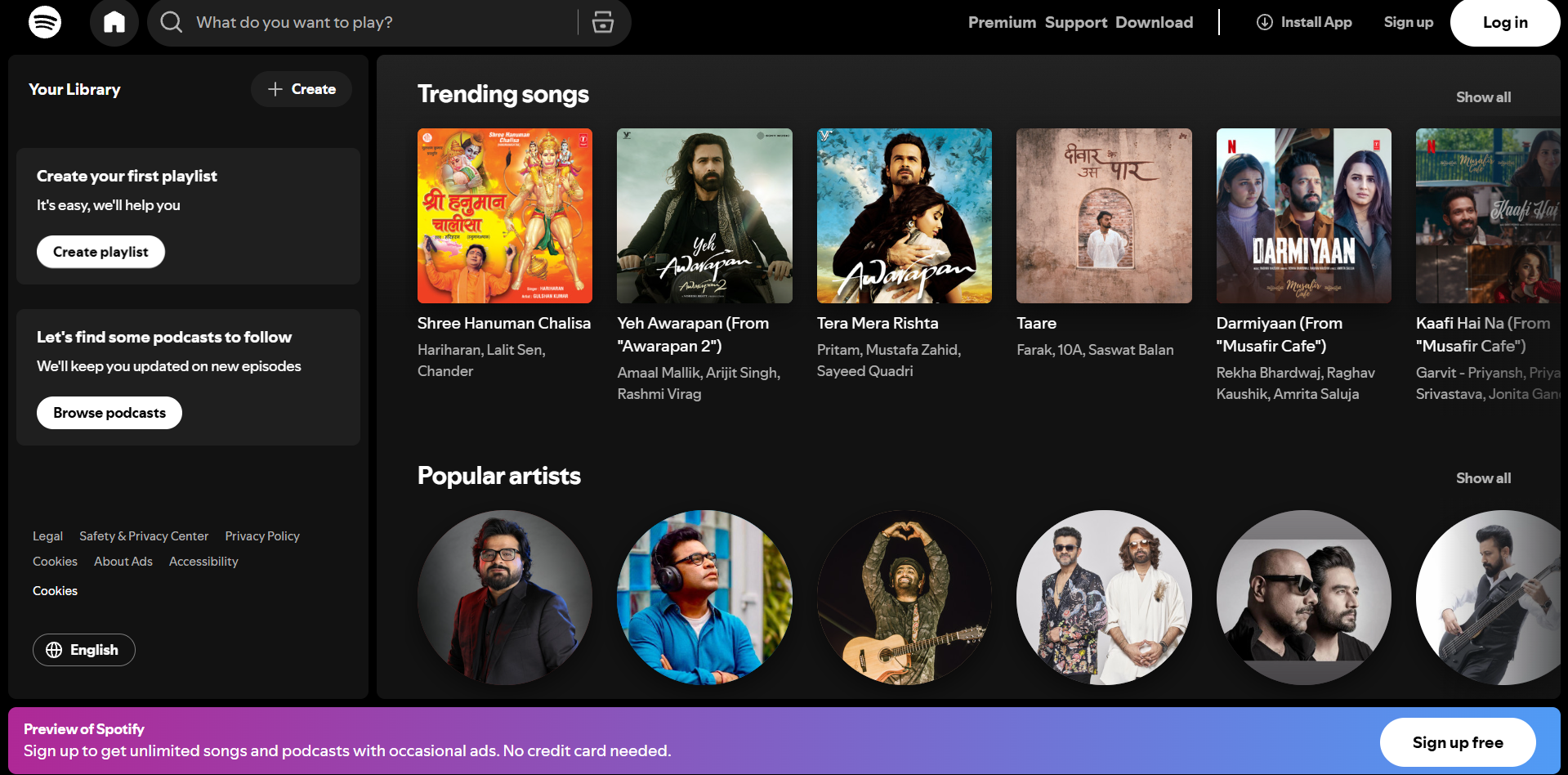
Task: Open Darmiyaan album cover
Action: 1304,216
